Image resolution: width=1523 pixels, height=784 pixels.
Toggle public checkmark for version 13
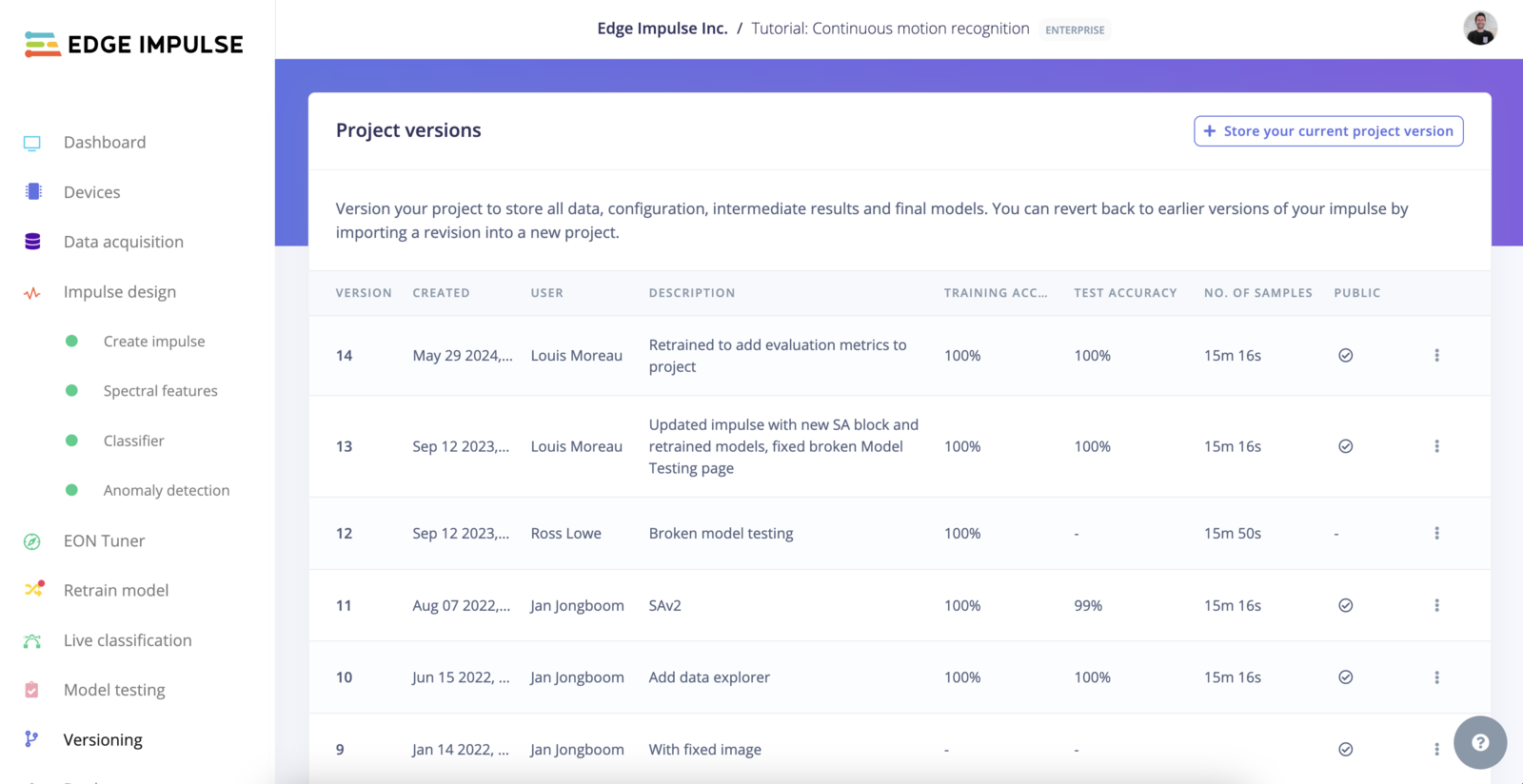pyautogui.click(x=1345, y=446)
